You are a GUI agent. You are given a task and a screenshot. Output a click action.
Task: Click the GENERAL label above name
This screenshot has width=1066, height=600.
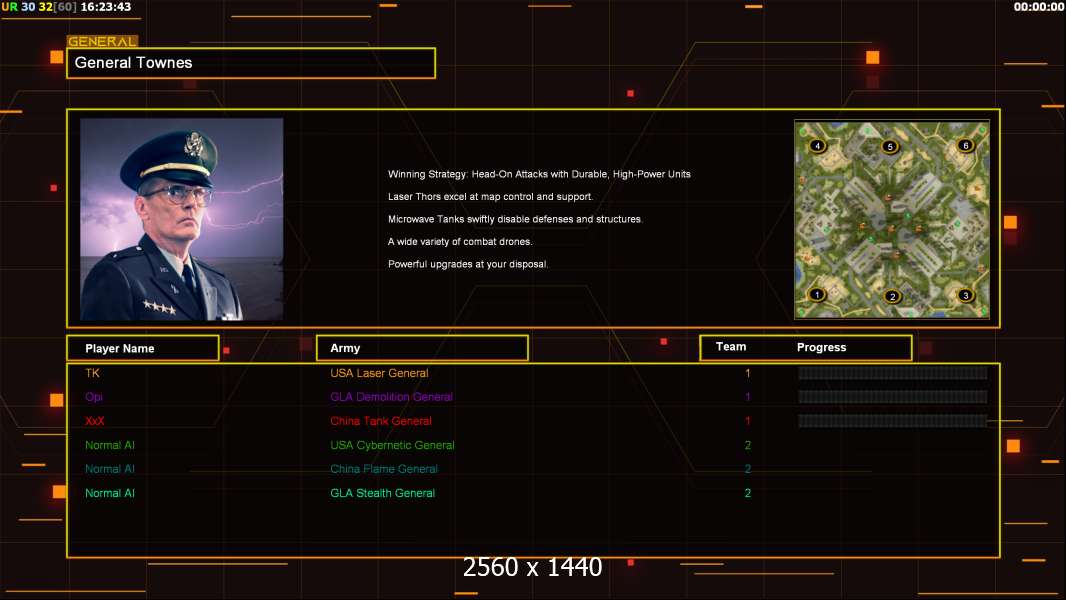point(102,41)
